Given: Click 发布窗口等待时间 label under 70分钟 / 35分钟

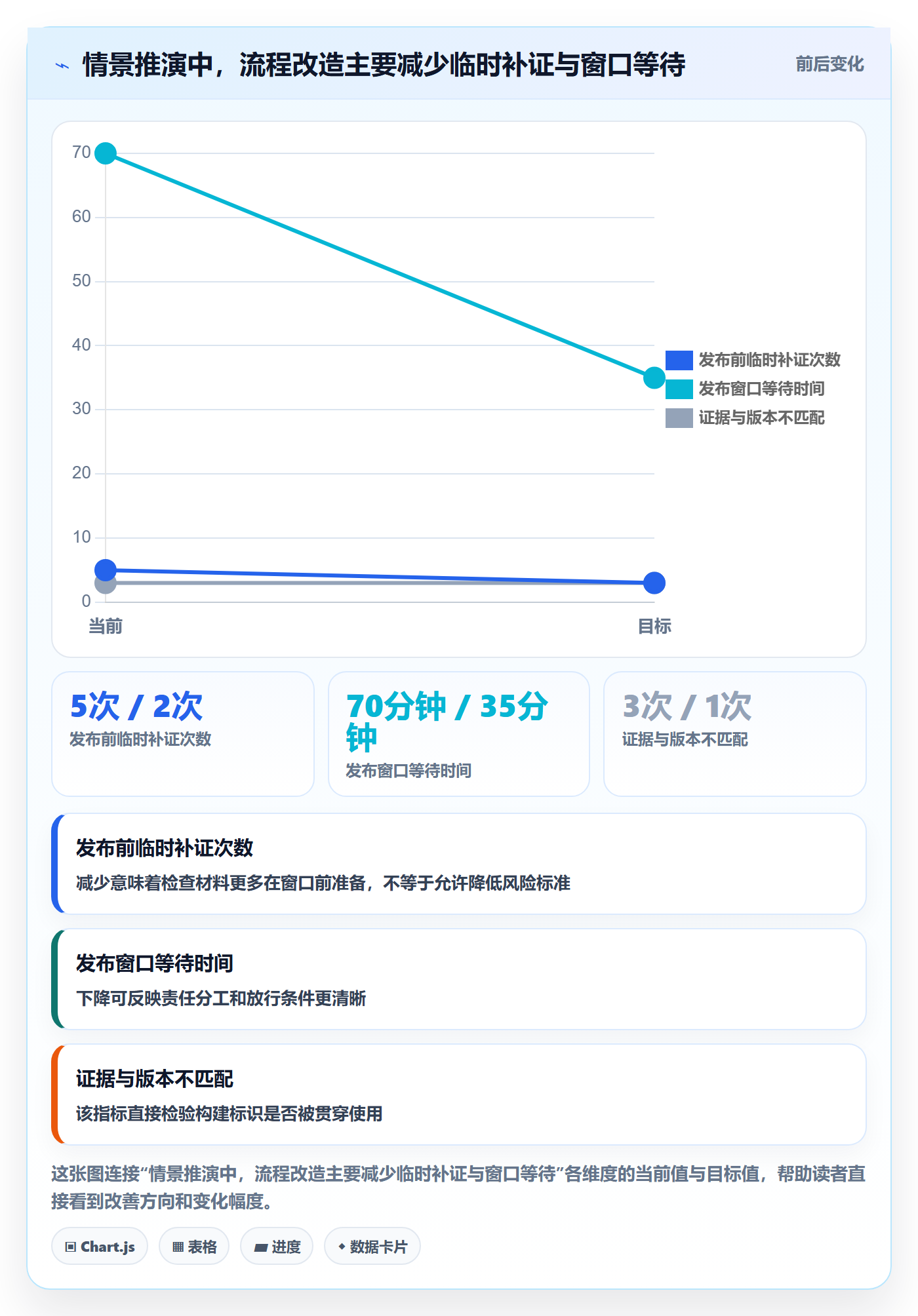Looking at the screenshot, I should coord(409,771).
